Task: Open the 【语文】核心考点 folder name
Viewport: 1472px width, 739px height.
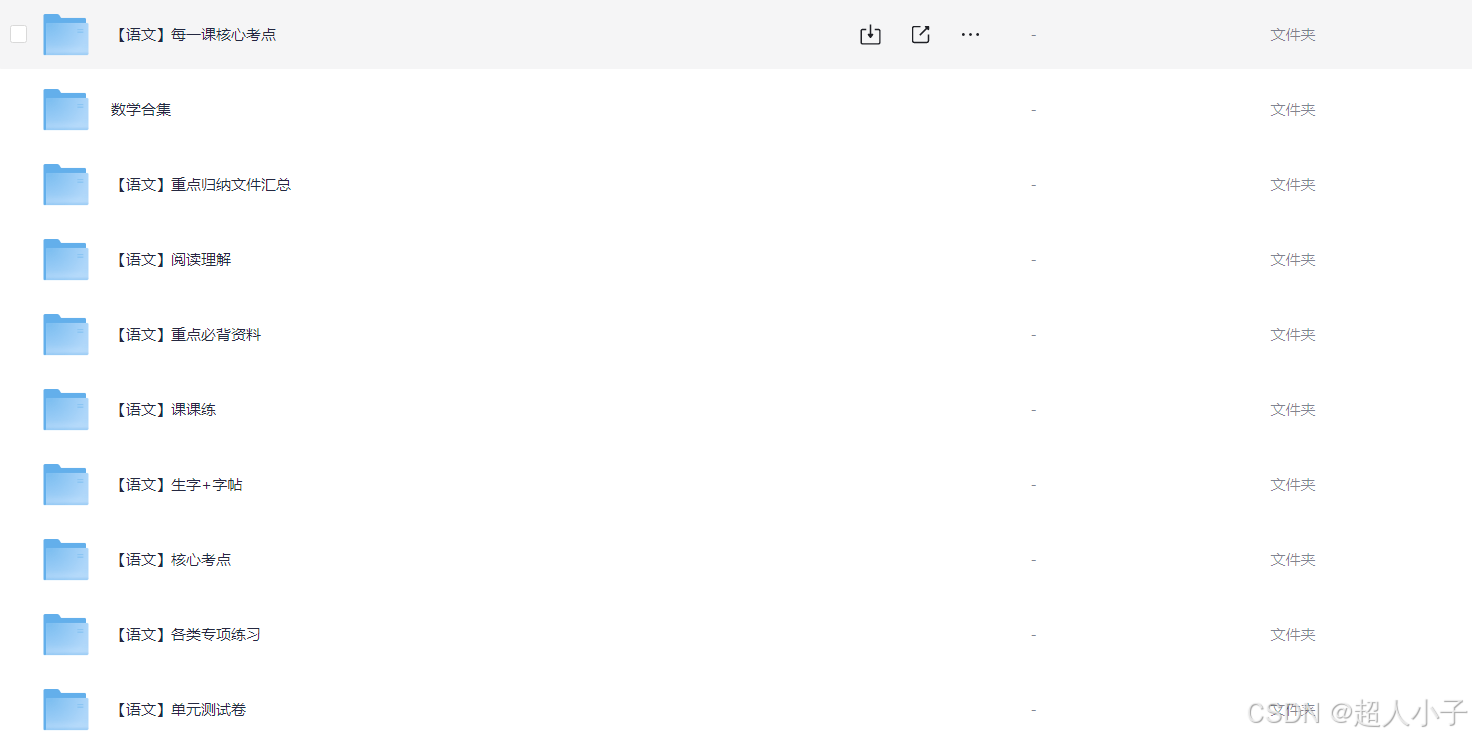Action: 171,560
